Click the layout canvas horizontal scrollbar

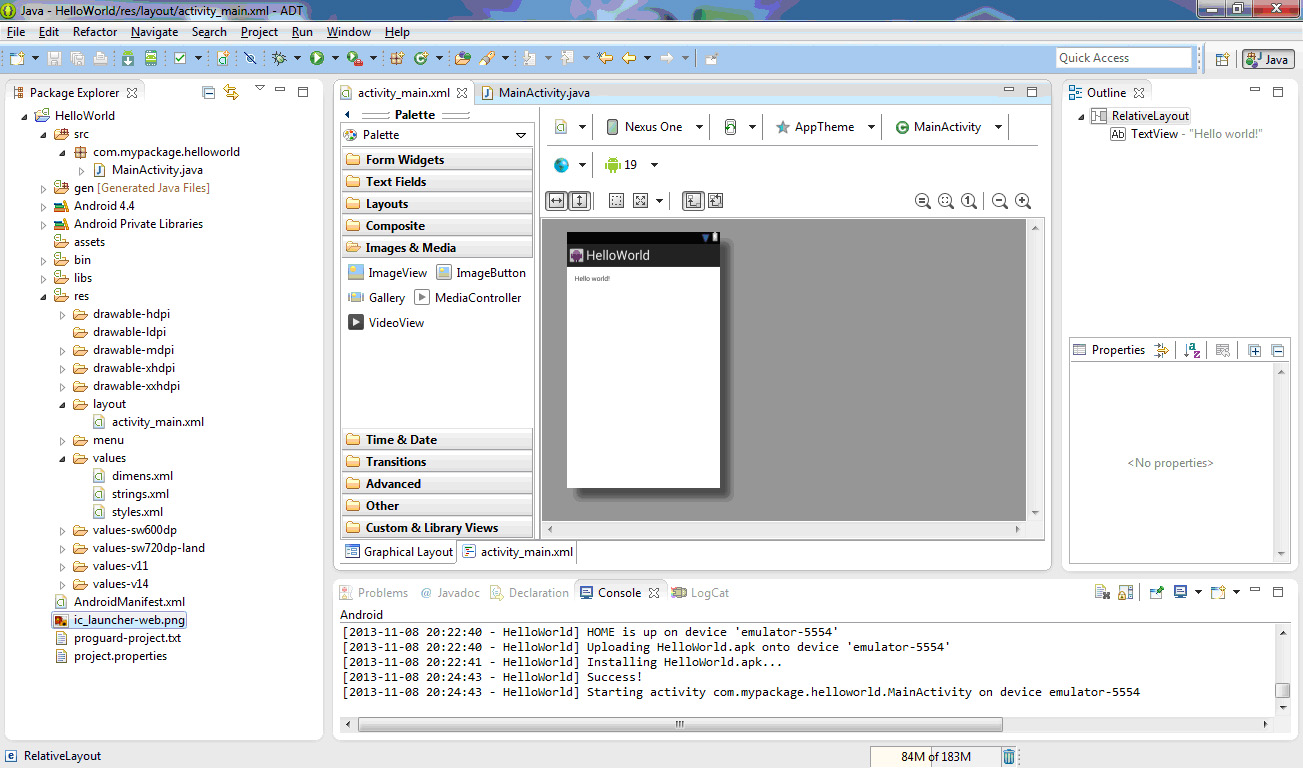(x=783, y=528)
